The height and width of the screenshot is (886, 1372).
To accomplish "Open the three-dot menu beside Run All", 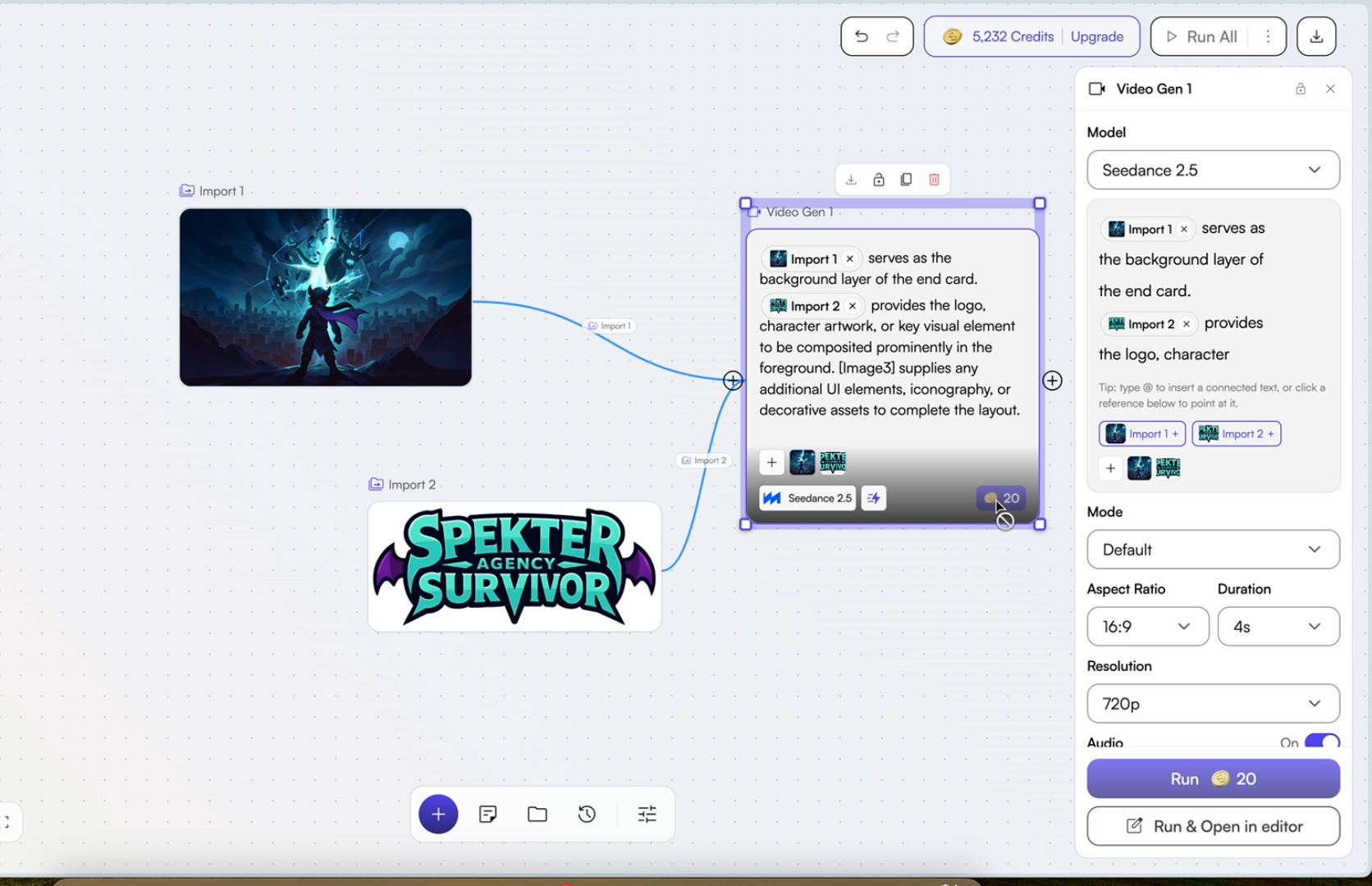I will click(1268, 36).
